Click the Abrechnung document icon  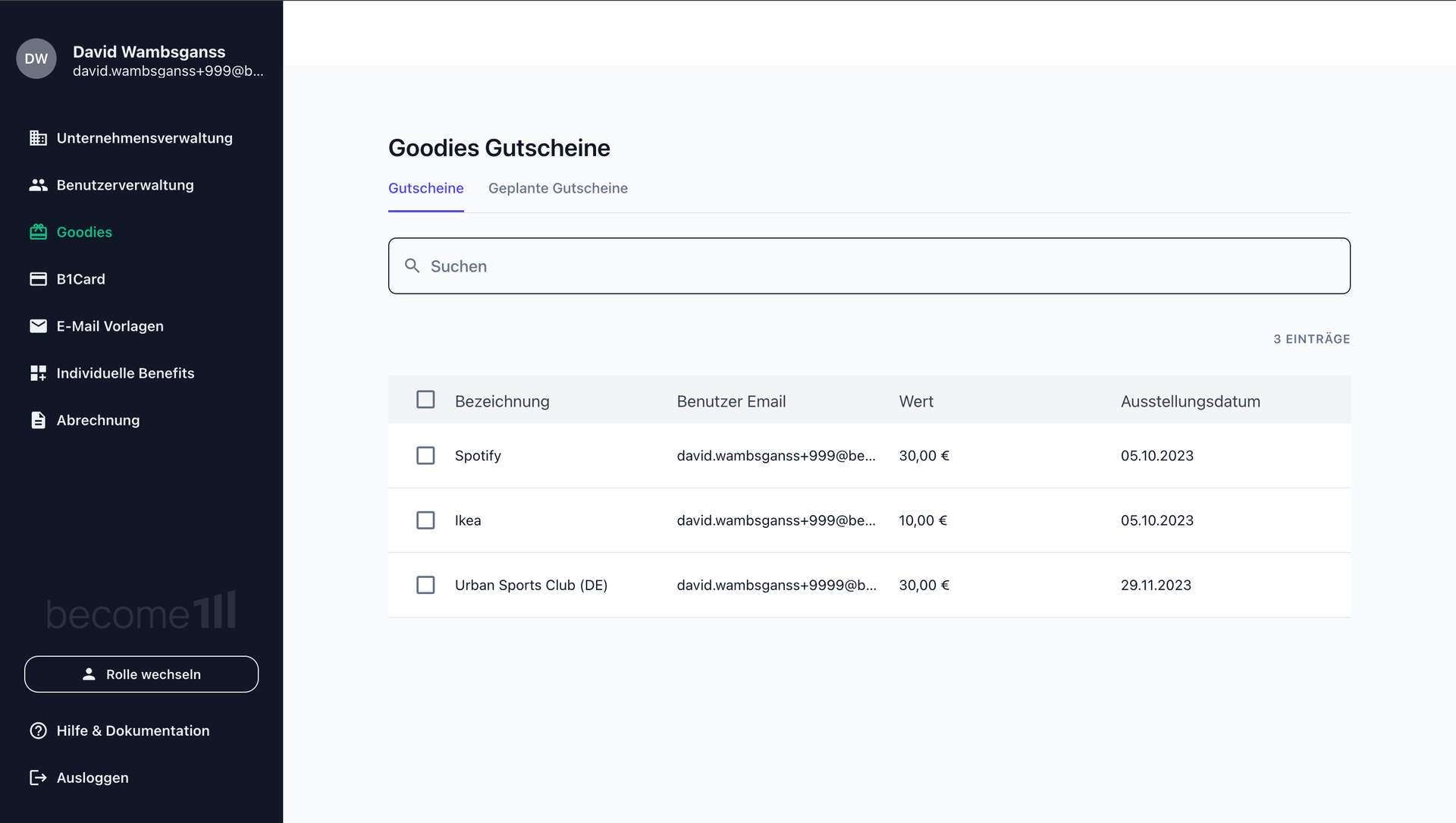38,420
